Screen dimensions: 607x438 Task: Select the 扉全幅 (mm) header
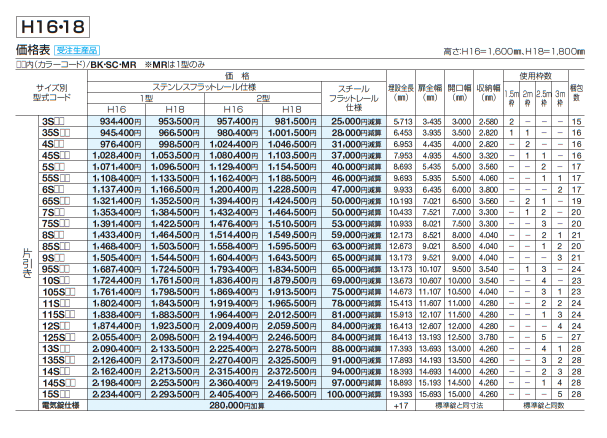tap(430, 93)
